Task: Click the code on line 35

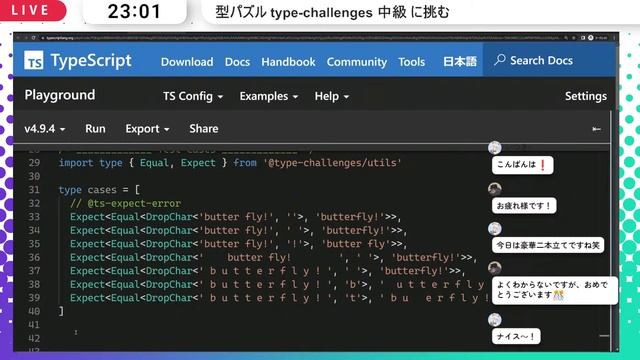Action: [x=238, y=244]
